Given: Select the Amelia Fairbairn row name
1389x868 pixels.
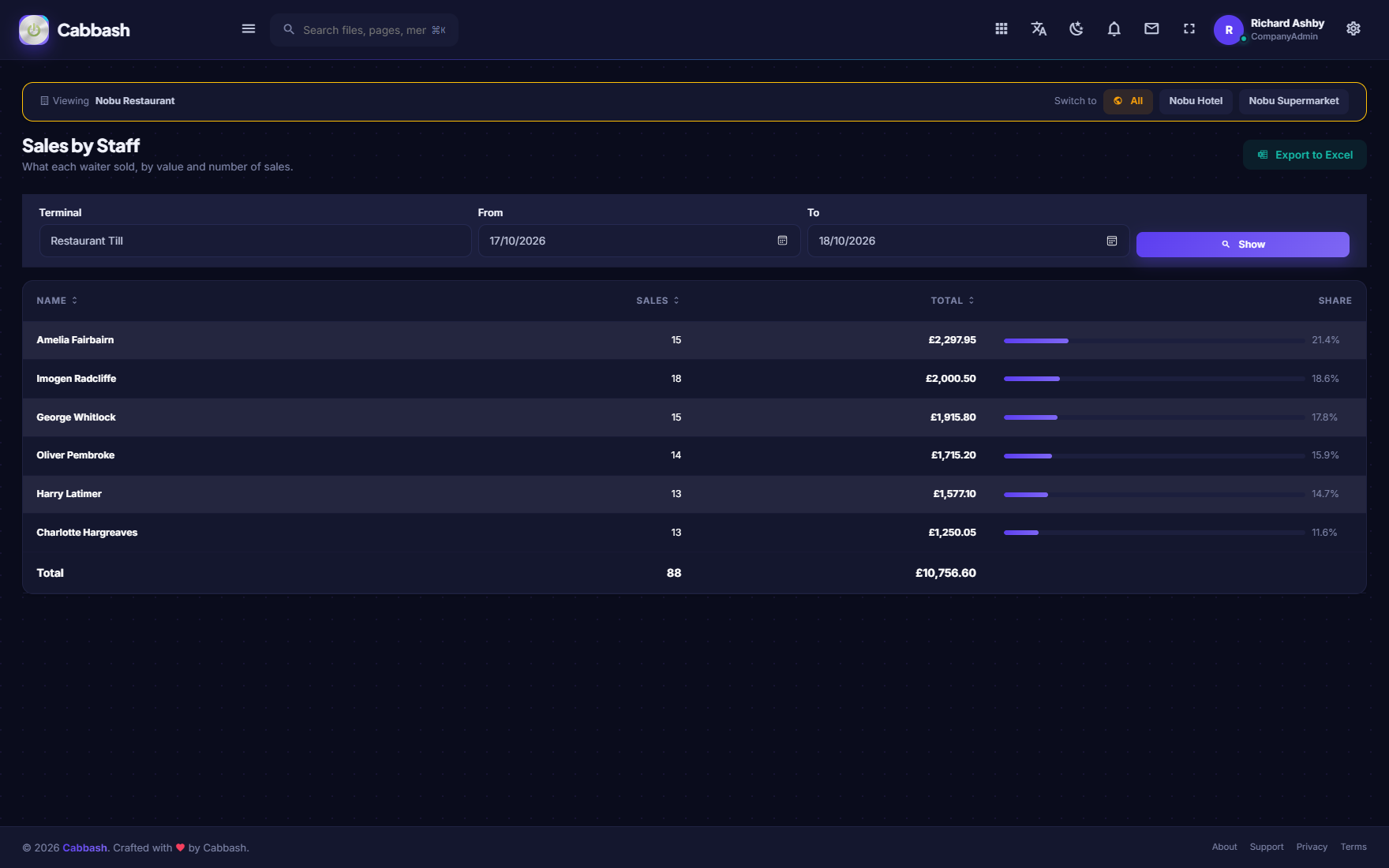Looking at the screenshot, I should [x=75, y=340].
